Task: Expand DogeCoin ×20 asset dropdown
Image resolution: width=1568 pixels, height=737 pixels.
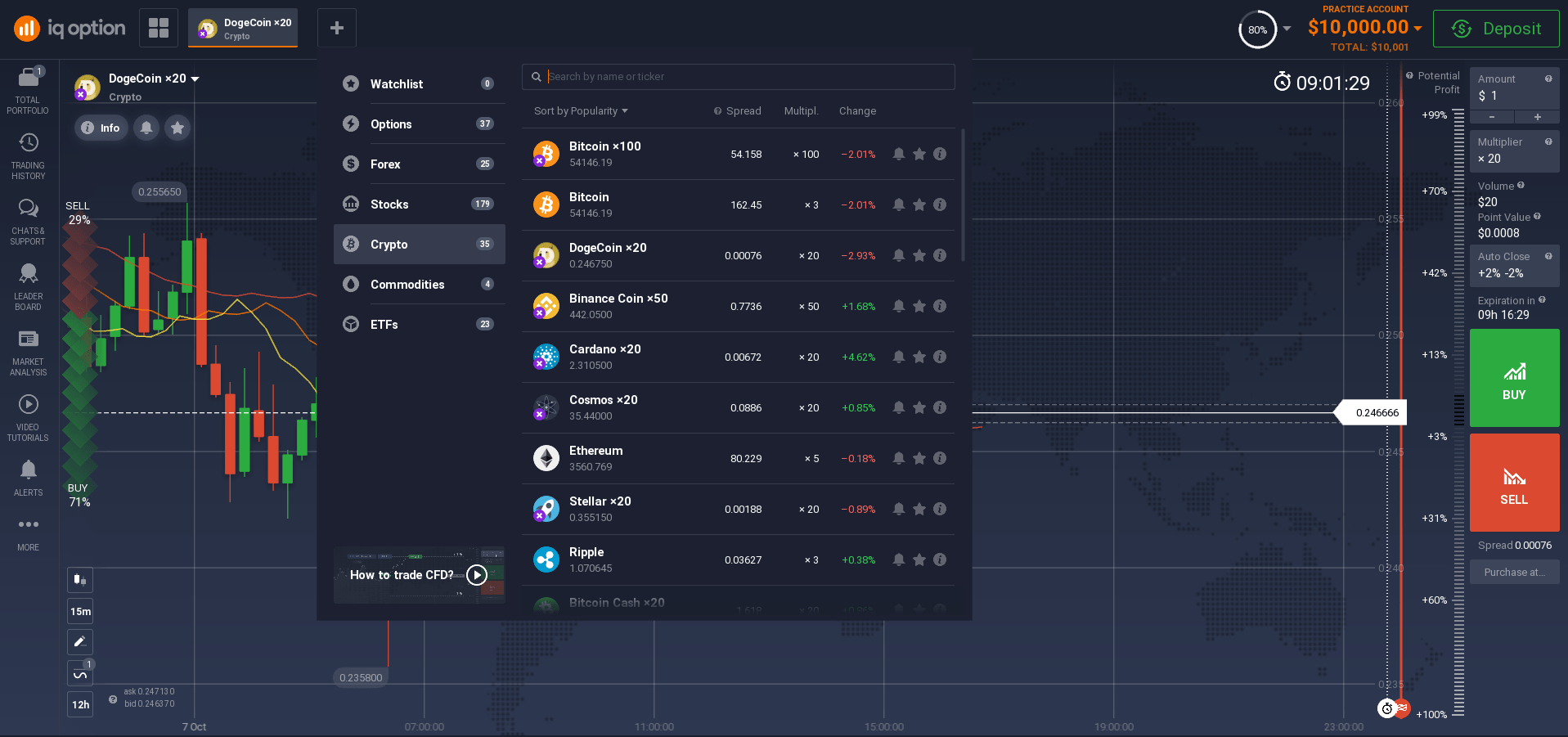Action: click(154, 79)
